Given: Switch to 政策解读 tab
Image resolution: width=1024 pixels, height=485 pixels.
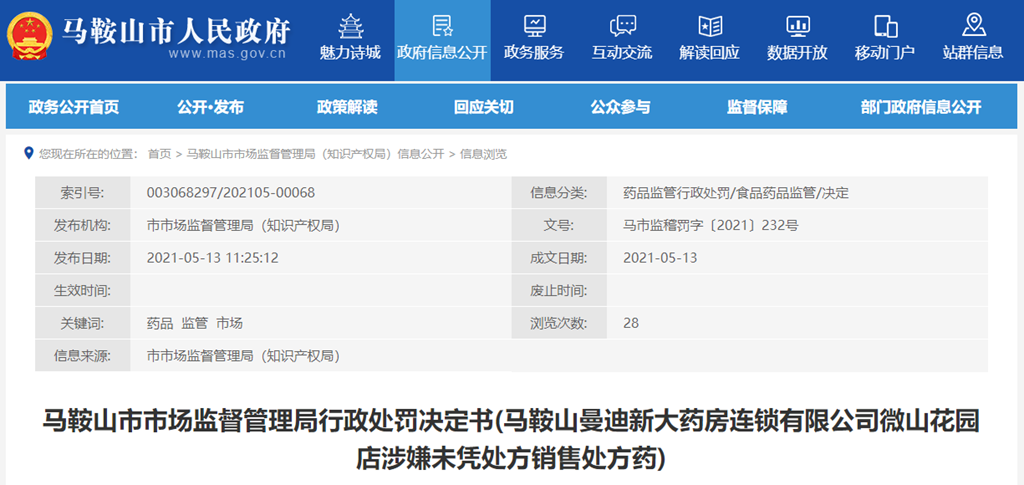Looking at the screenshot, I should tap(347, 108).
